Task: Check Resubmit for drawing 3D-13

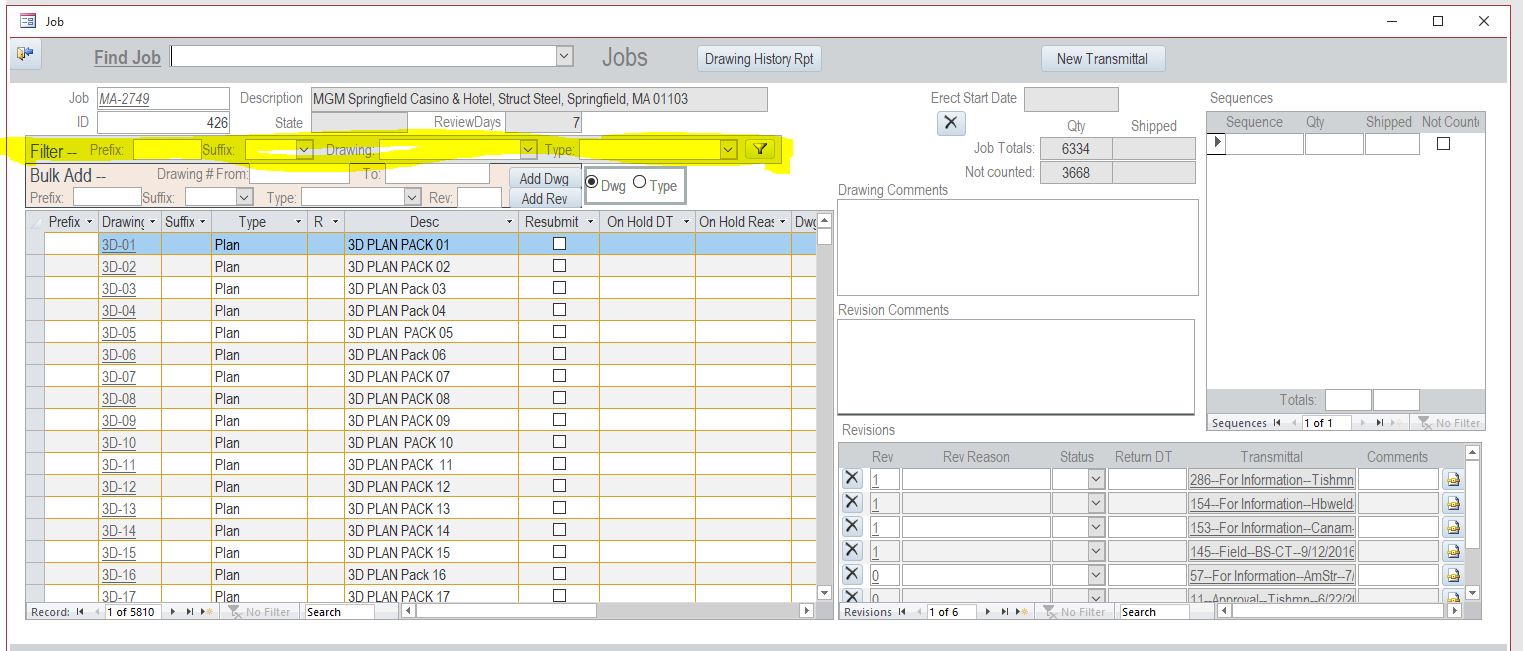Action: tap(559, 508)
